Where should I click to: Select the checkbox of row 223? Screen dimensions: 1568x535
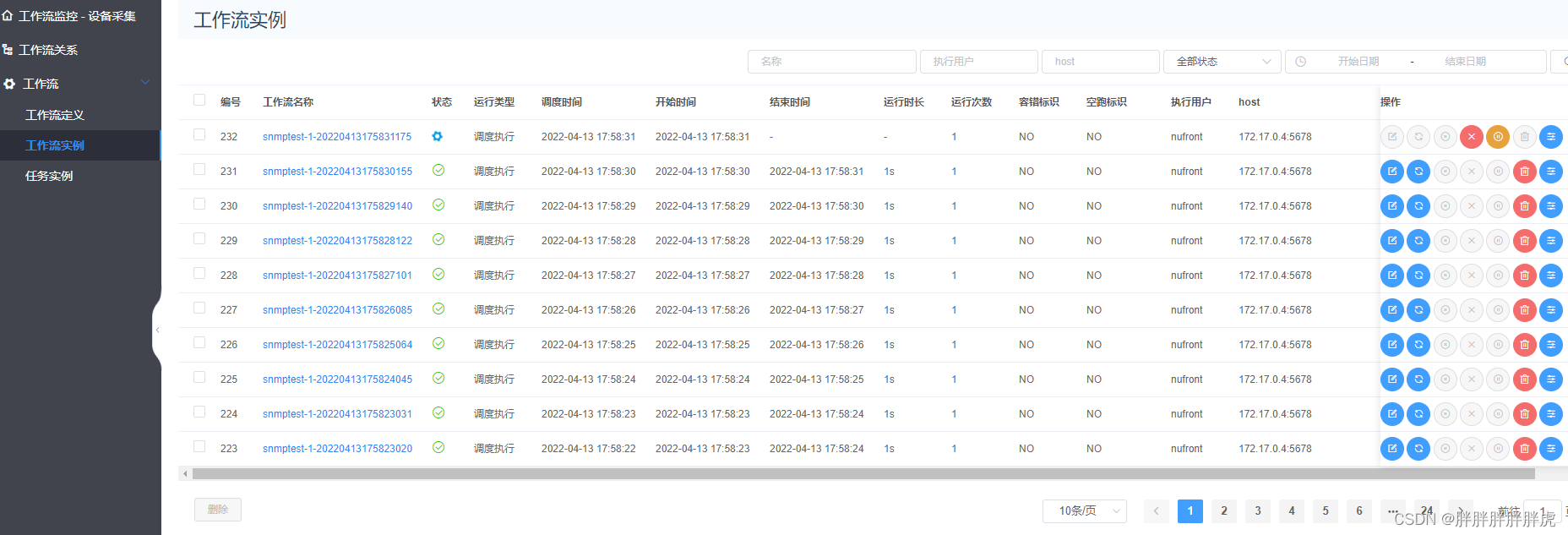point(199,446)
